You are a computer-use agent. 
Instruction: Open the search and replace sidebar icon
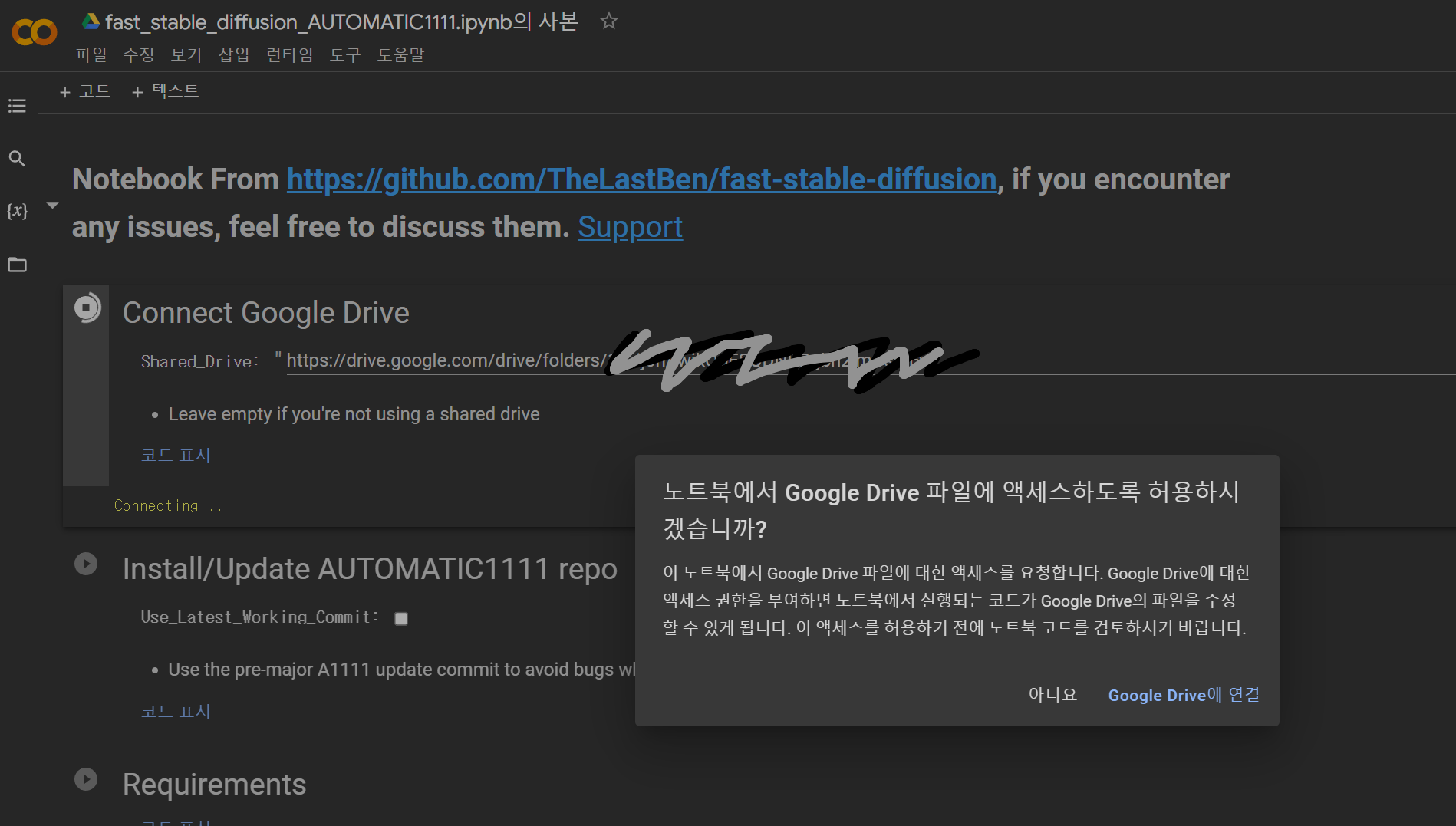[17, 159]
